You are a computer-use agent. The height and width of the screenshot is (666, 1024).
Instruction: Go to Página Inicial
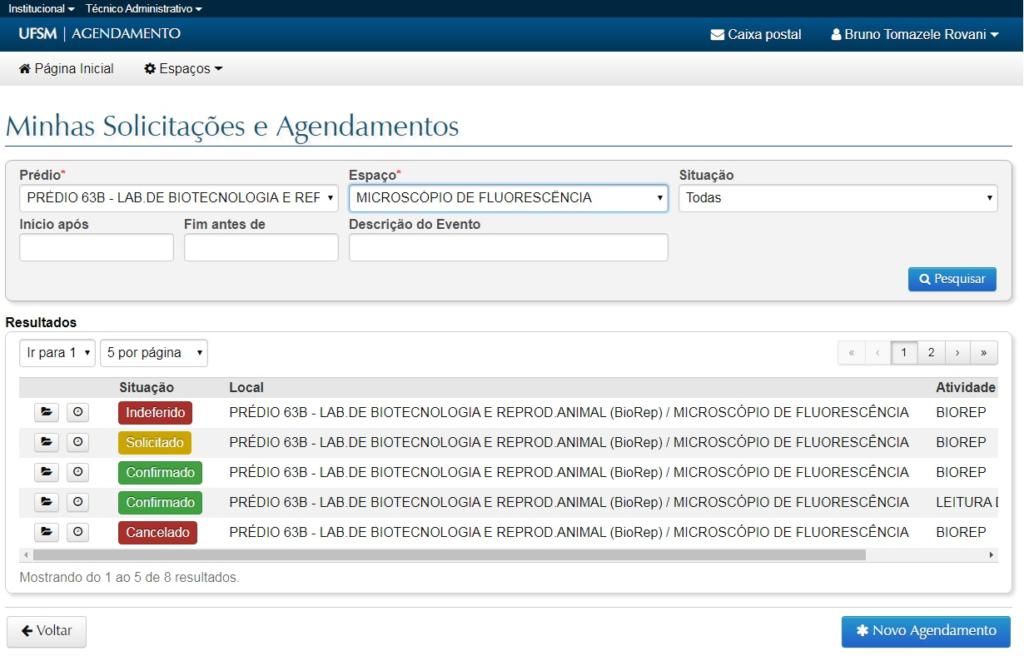(66, 69)
